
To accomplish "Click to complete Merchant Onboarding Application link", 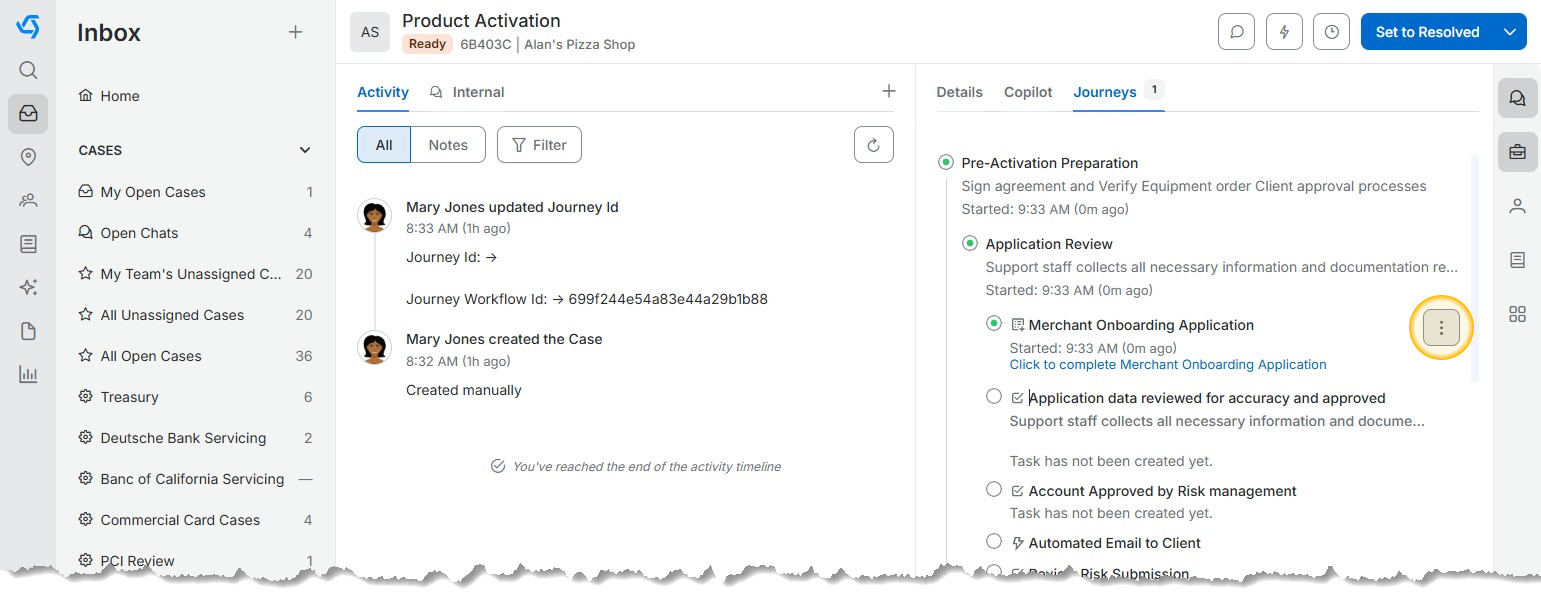I will (1167, 365).
